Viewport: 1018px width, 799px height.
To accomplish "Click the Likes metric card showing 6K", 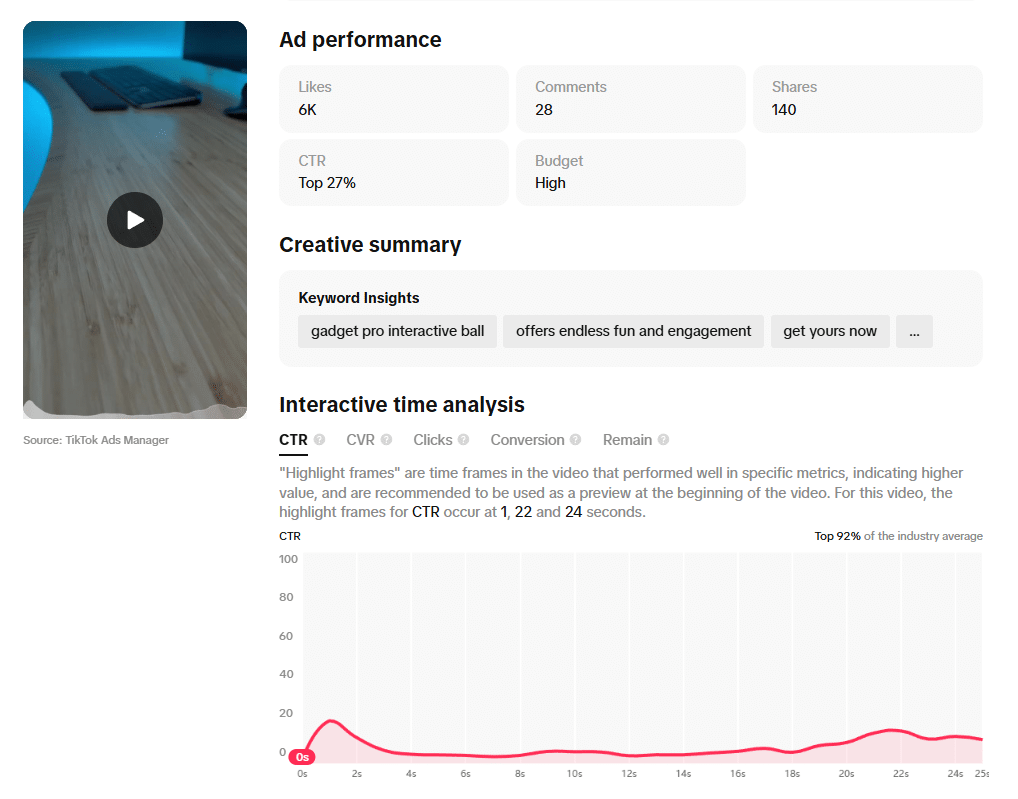I will [393, 98].
